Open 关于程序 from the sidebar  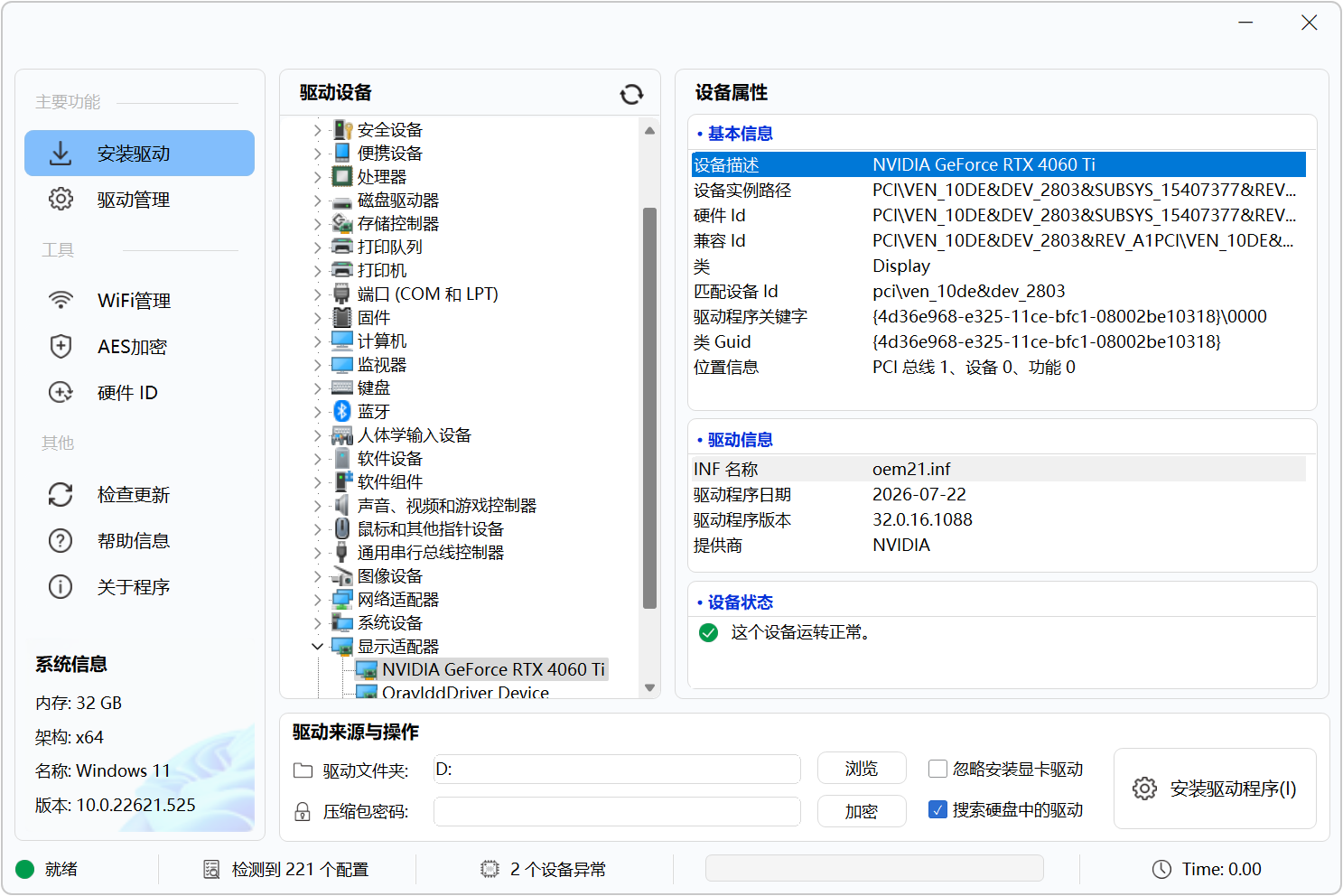(x=140, y=587)
